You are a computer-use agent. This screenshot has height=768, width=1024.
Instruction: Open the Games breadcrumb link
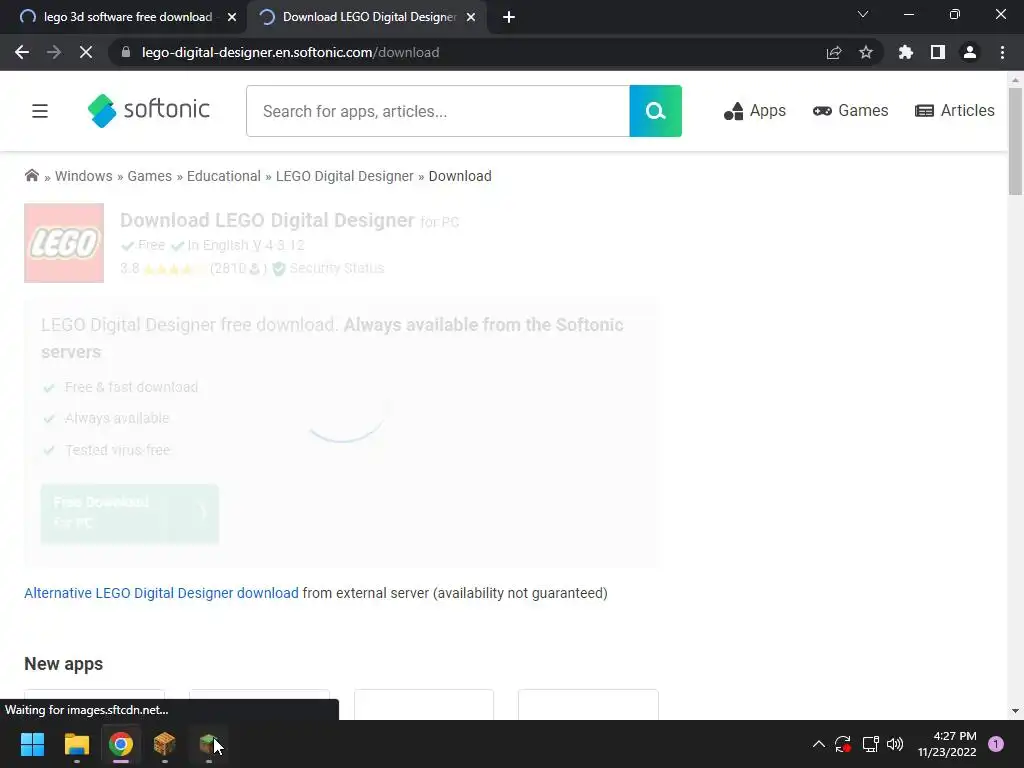tap(150, 176)
